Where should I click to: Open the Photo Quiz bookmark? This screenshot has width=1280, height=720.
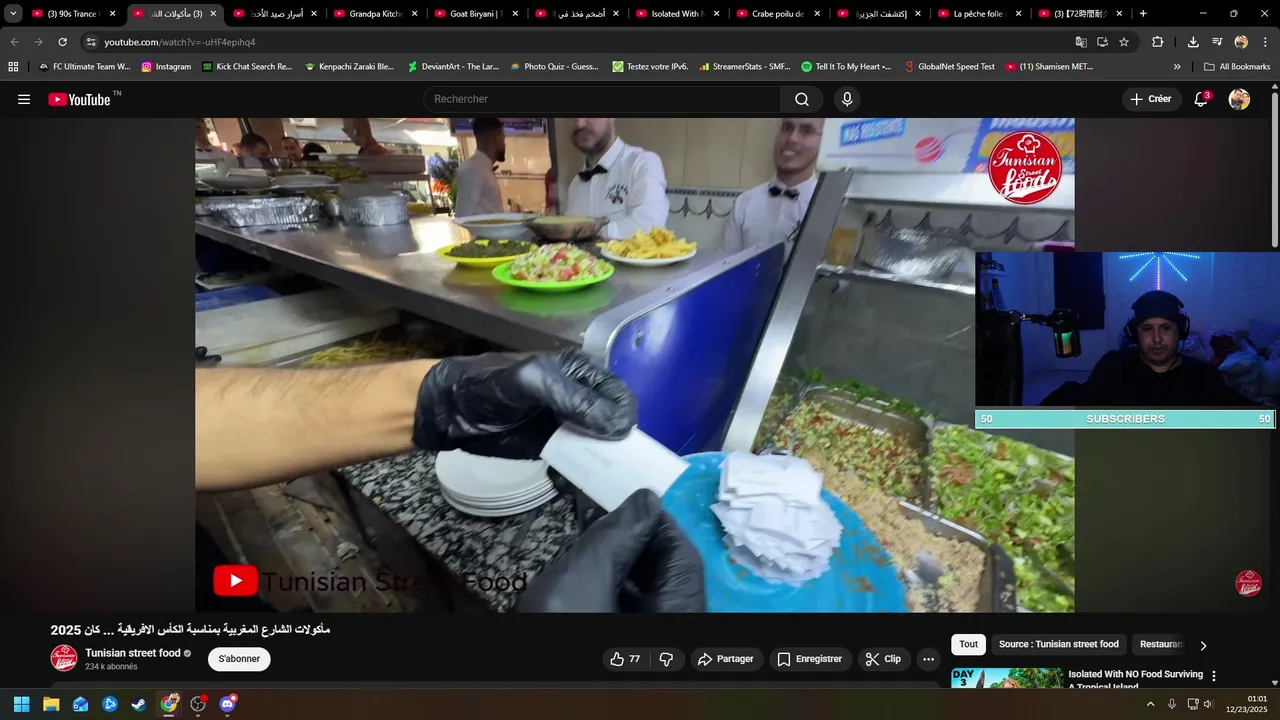[x=554, y=67]
